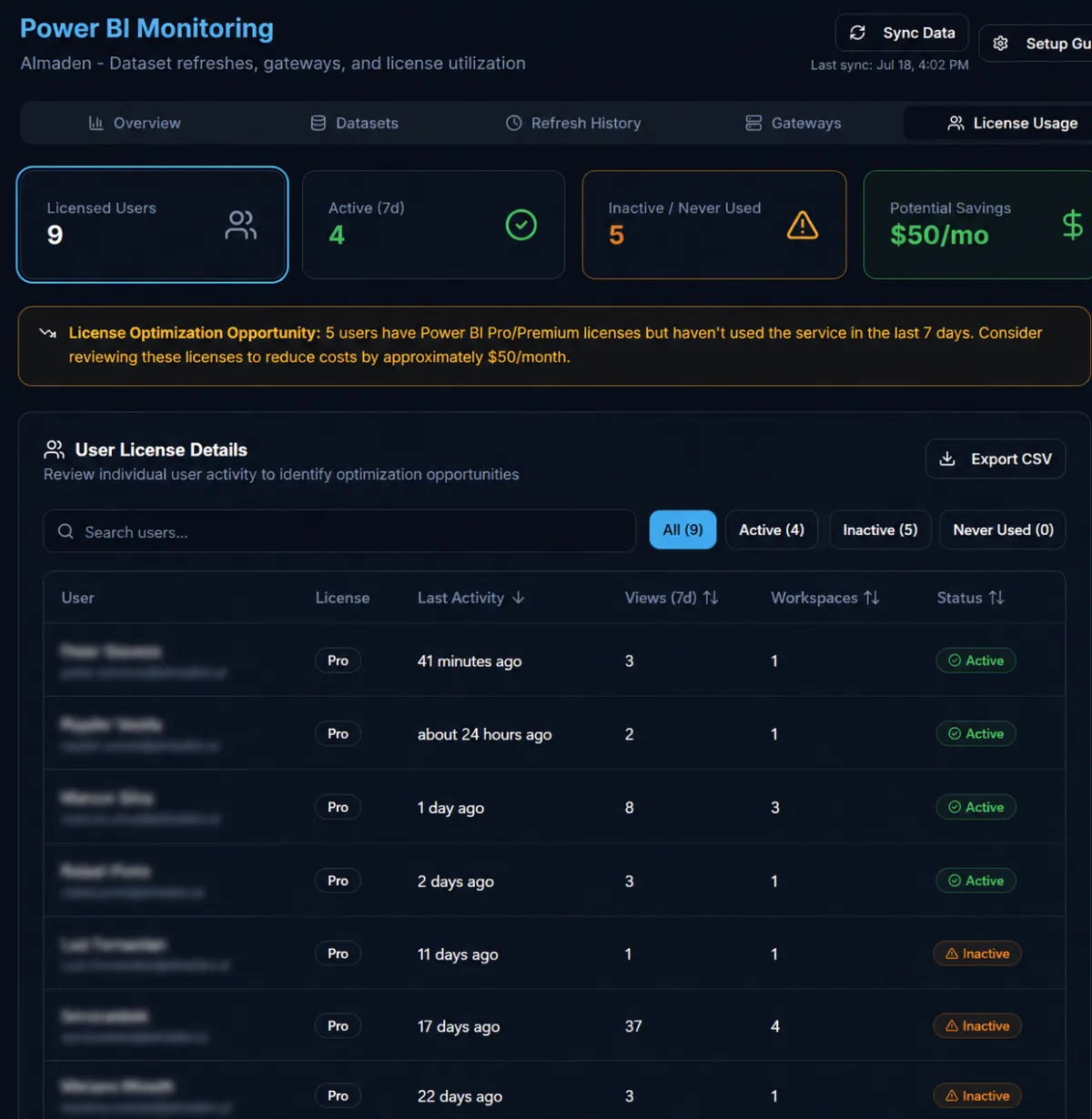Image resolution: width=1092 pixels, height=1119 pixels.
Task: Filter by Active (4) users
Action: (772, 529)
